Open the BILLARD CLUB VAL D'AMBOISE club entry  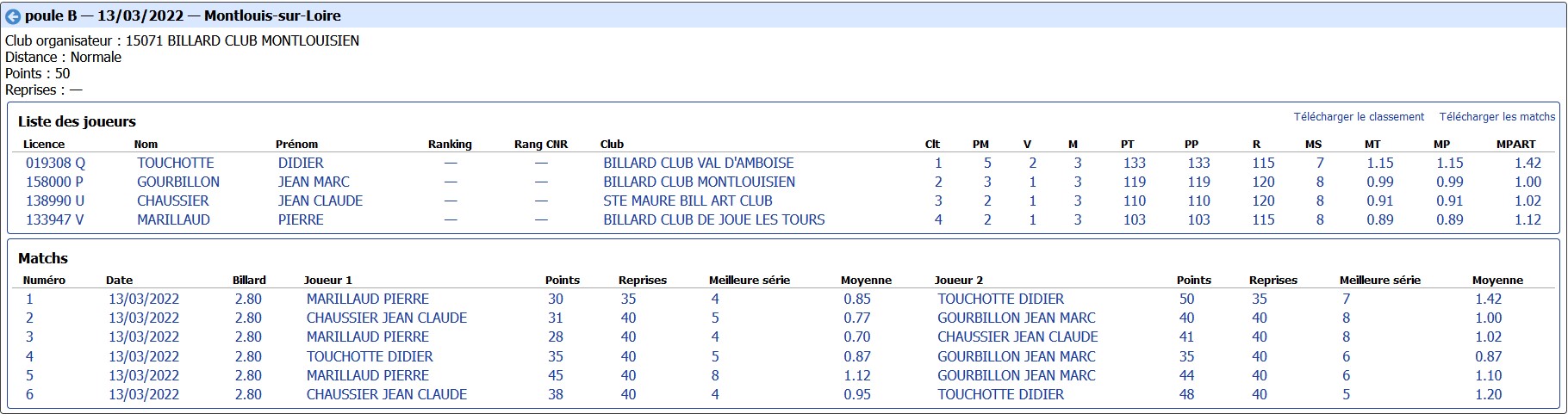click(699, 163)
